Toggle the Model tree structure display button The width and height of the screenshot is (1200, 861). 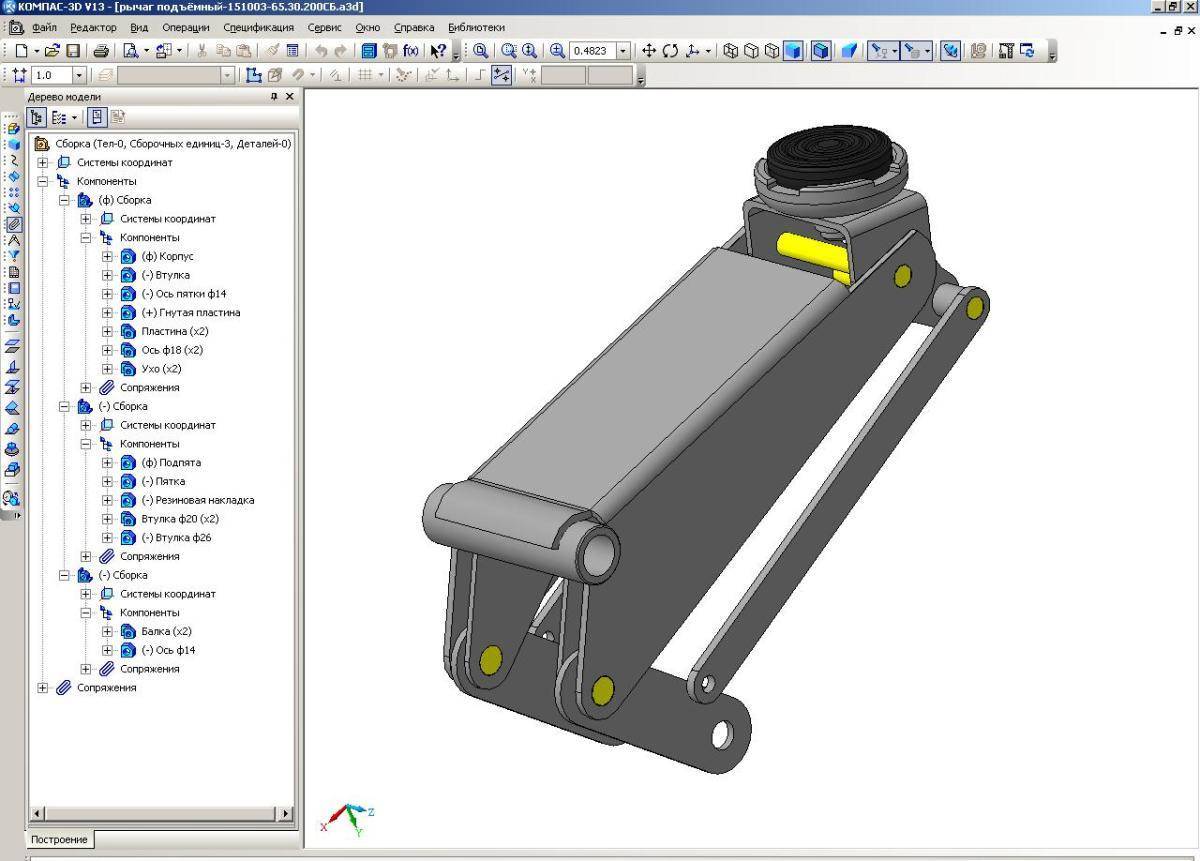(37, 117)
